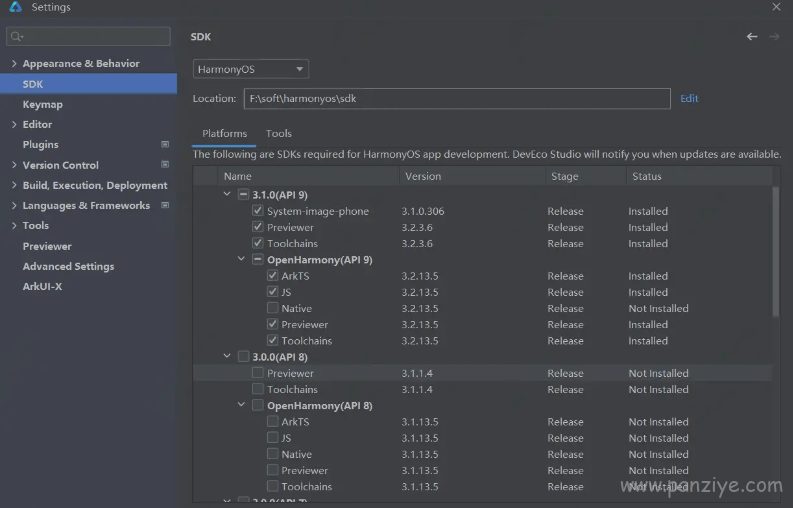Click the back arrow navigation icon
Viewport: 793px width, 508px height.
pyautogui.click(x=752, y=36)
